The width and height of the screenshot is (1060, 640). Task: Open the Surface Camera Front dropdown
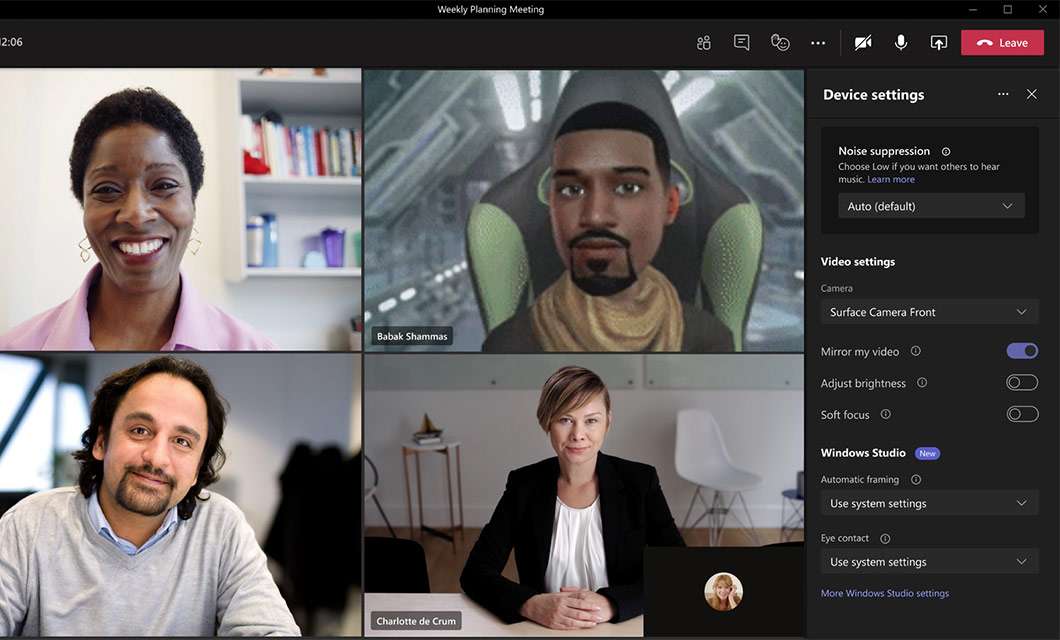929,312
